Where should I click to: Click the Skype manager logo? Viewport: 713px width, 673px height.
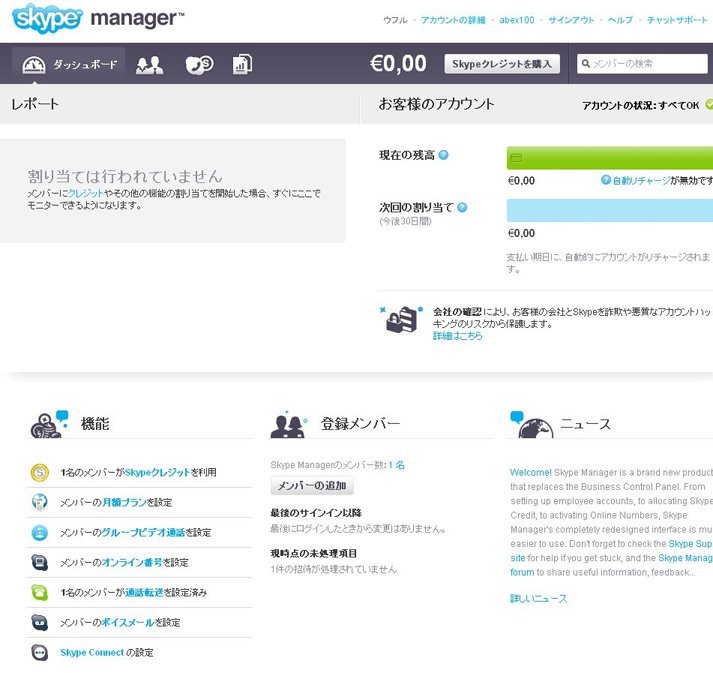(98, 18)
